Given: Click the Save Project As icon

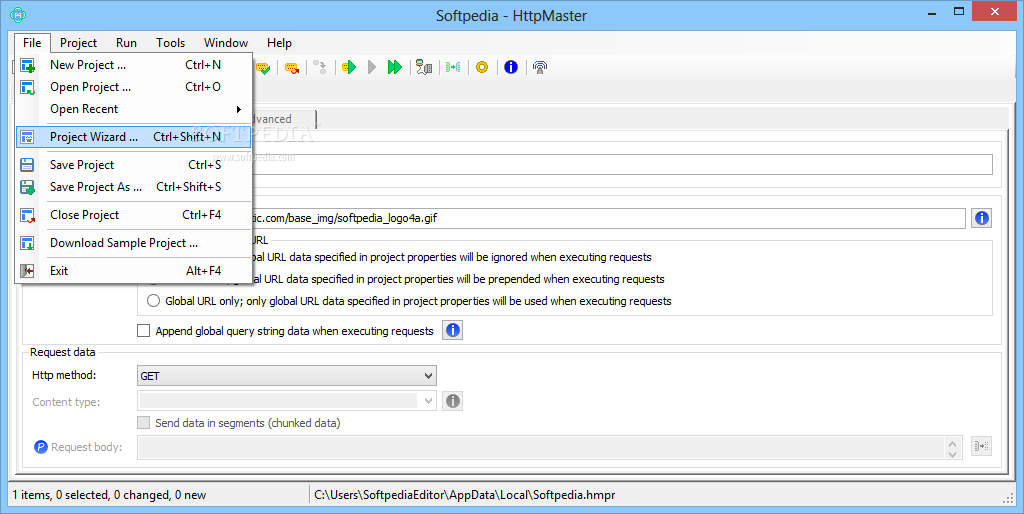Looking at the screenshot, I should [x=27, y=187].
